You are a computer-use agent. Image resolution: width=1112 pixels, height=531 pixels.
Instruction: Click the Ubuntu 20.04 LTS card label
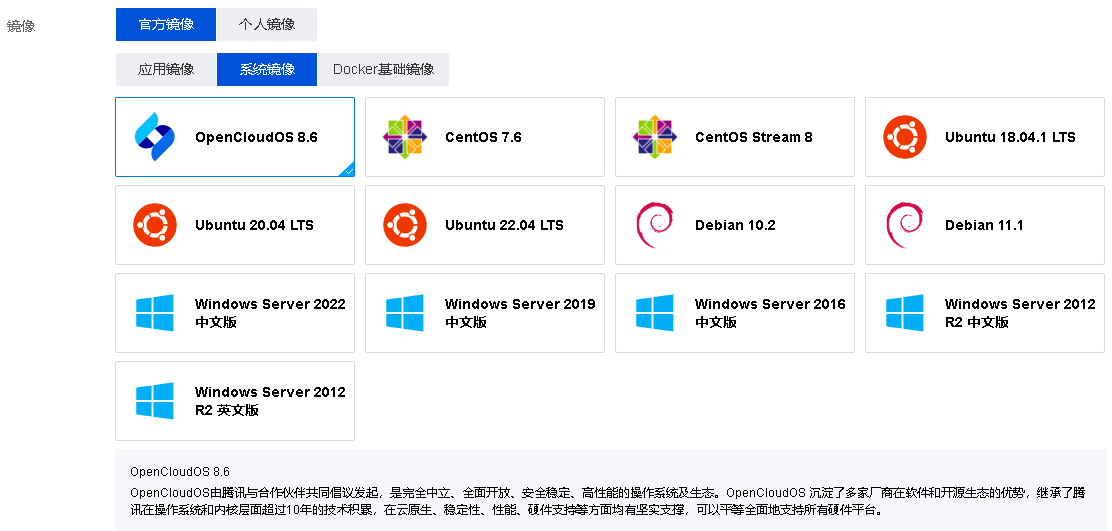[x=254, y=225]
